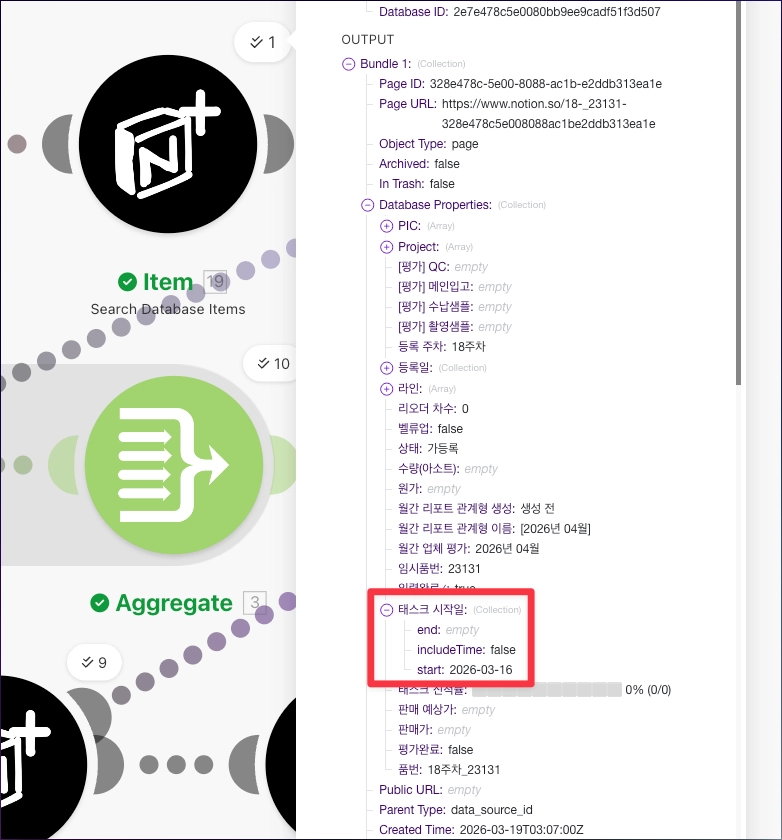
Task: Click the OUTPUT section heading
Action: [367, 40]
